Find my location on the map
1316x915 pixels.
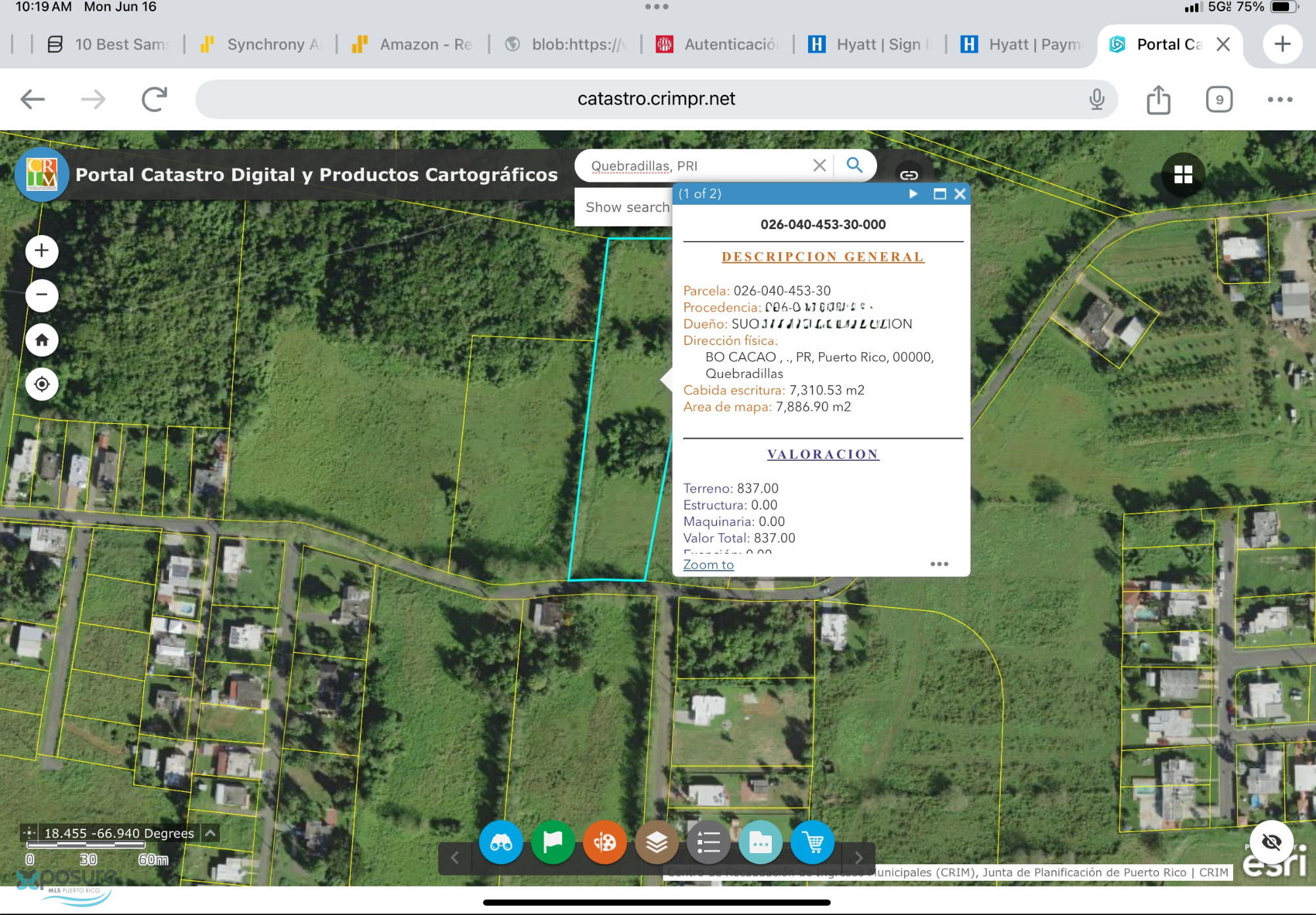(41, 384)
